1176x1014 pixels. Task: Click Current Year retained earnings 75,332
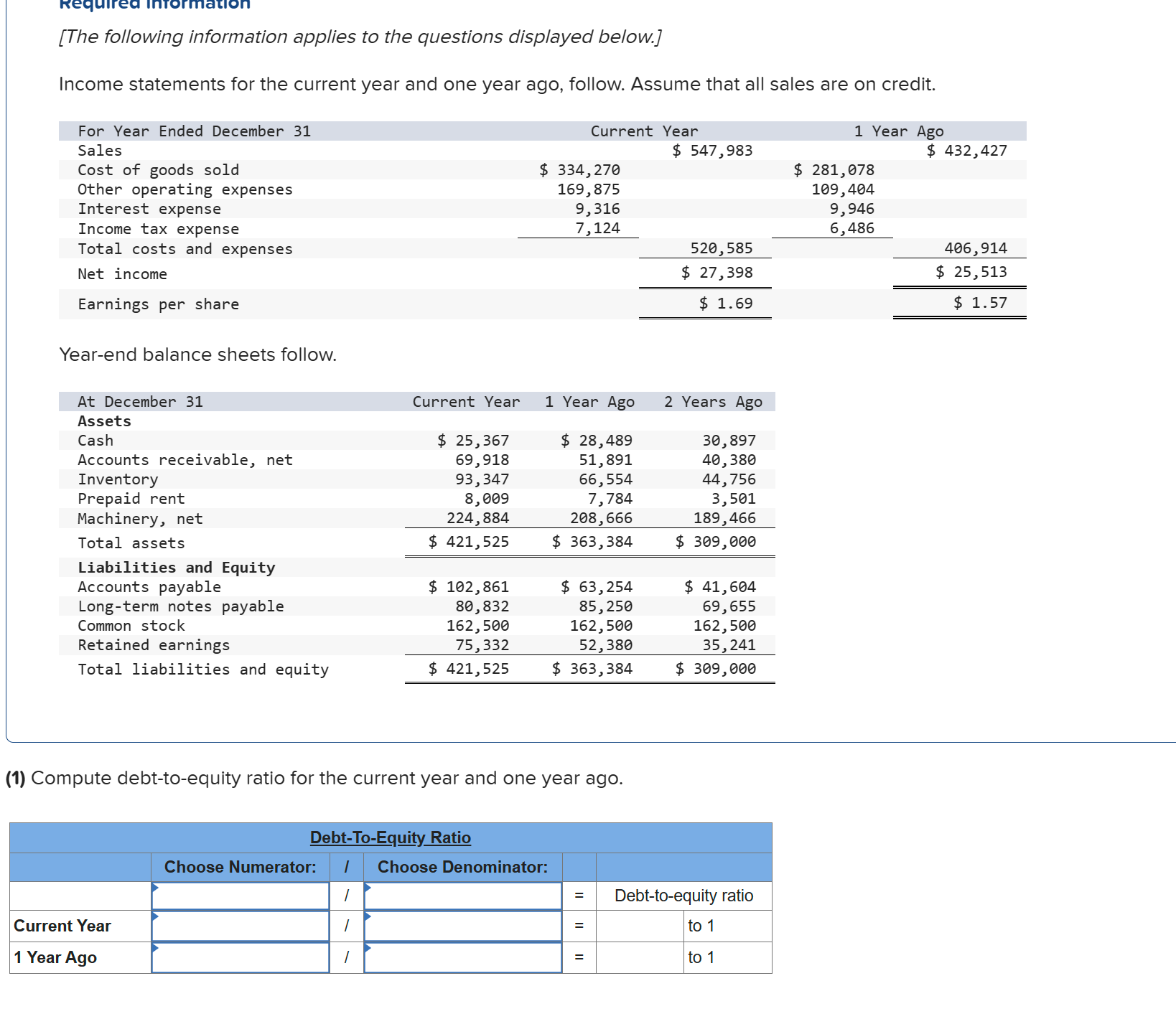(482, 645)
